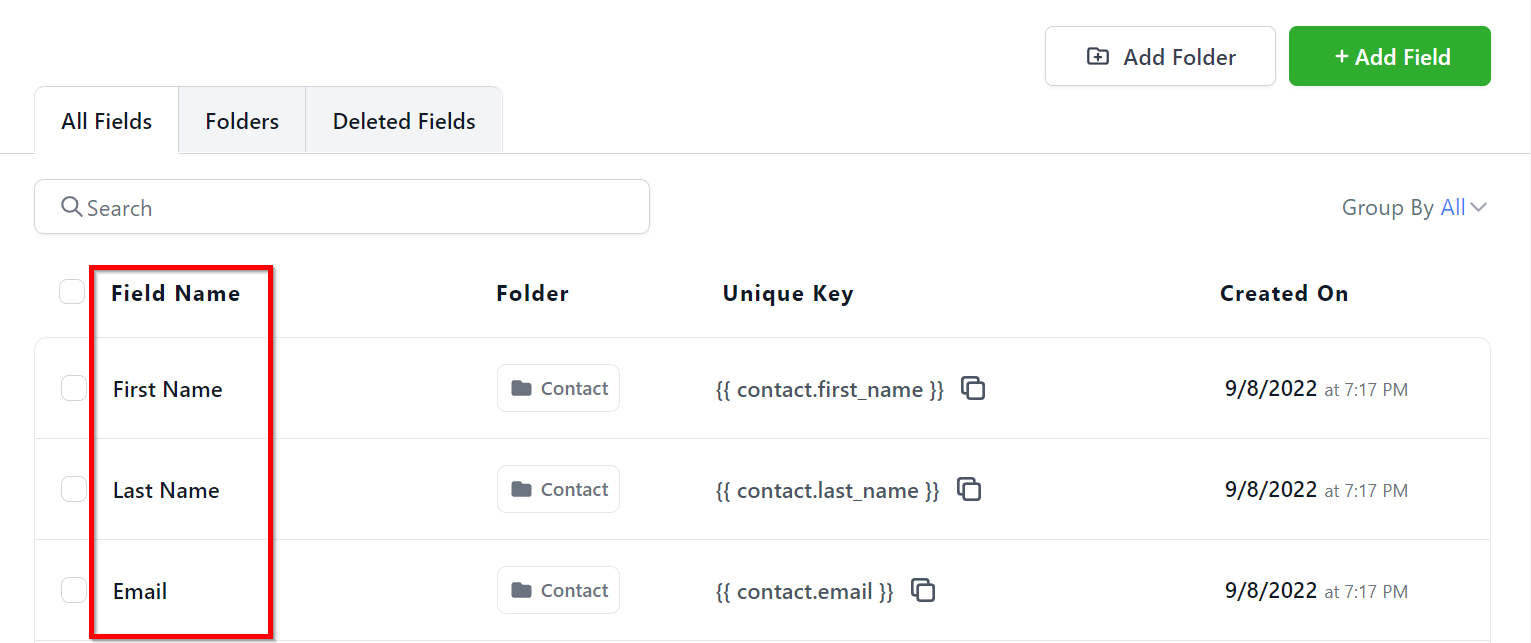This screenshot has width=1531, height=643.
Task: Click the Add Folder button
Action: pyautogui.click(x=1160, y=57)
